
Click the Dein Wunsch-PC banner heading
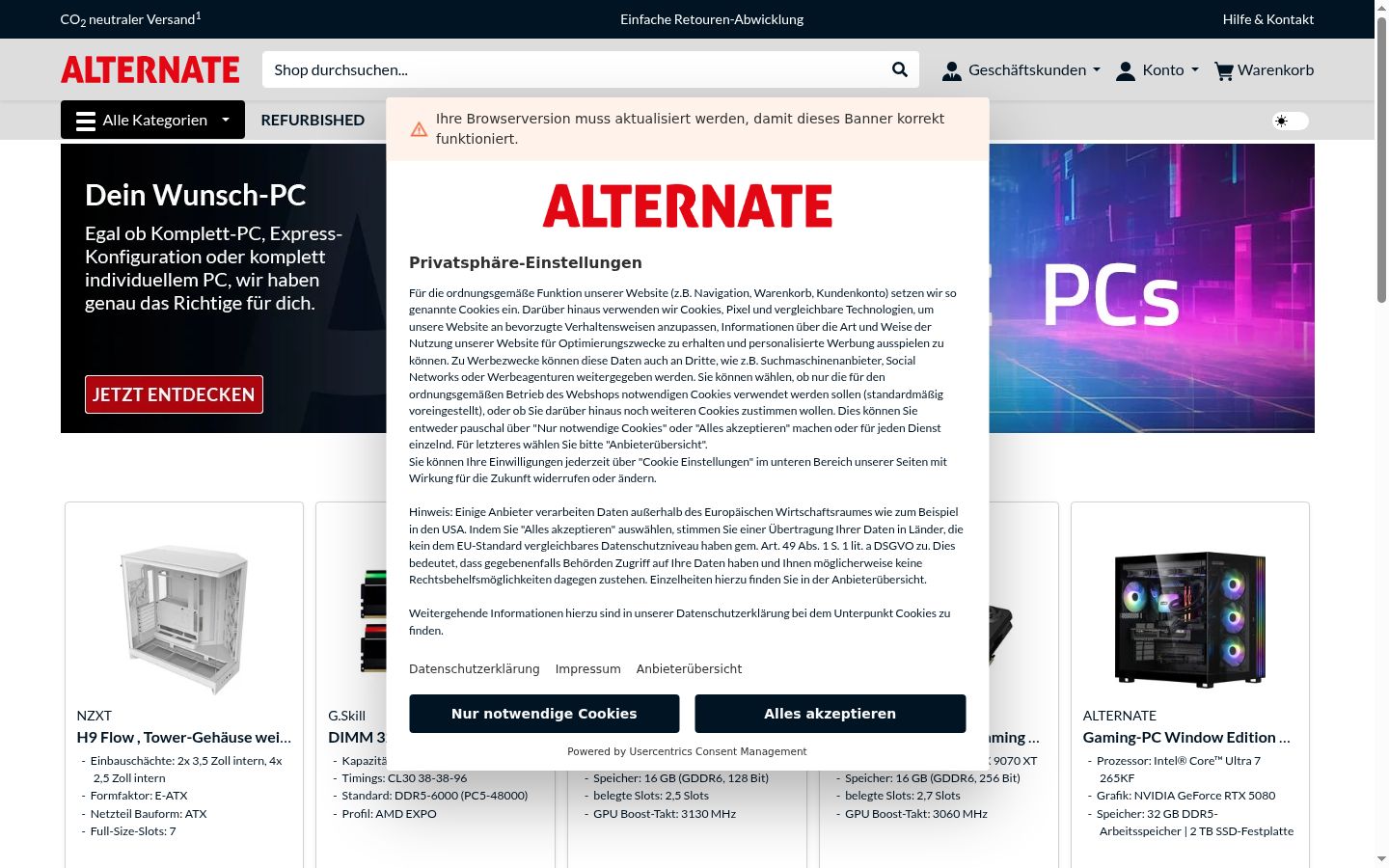[x=196, y=195]
